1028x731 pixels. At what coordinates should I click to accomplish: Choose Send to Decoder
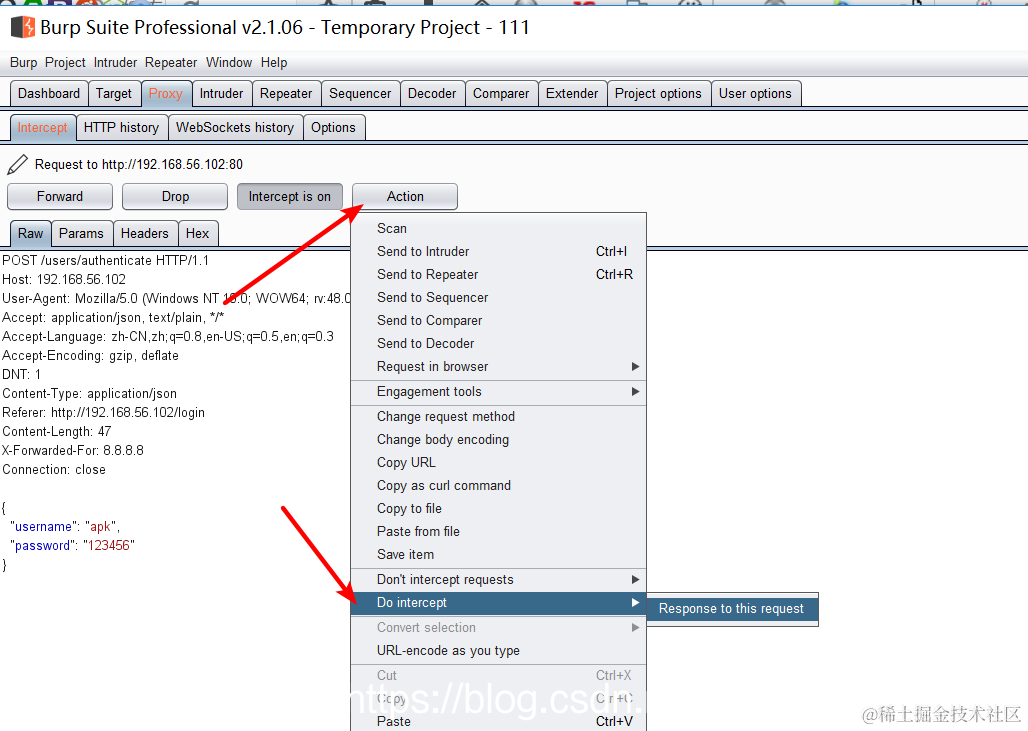pyautogui.click(x=498, y=344)
